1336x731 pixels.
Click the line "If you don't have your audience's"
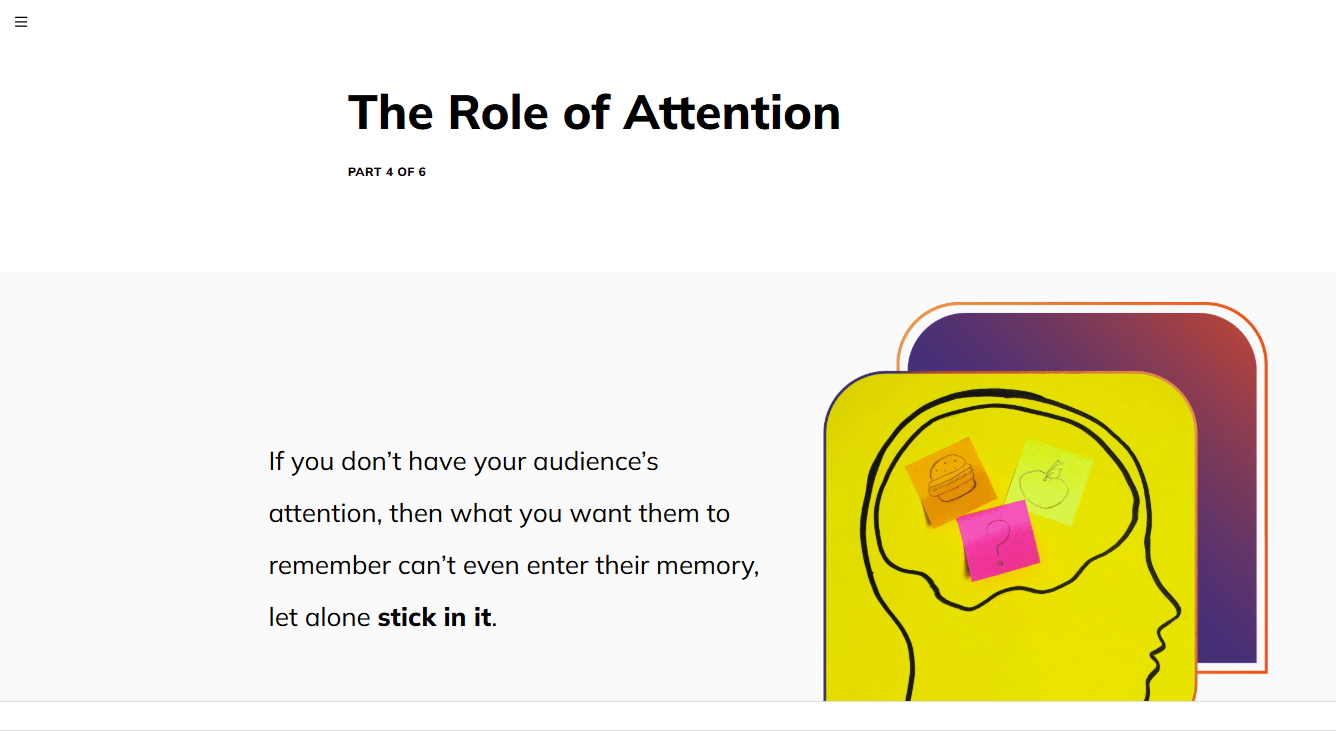tap(464, 462)
